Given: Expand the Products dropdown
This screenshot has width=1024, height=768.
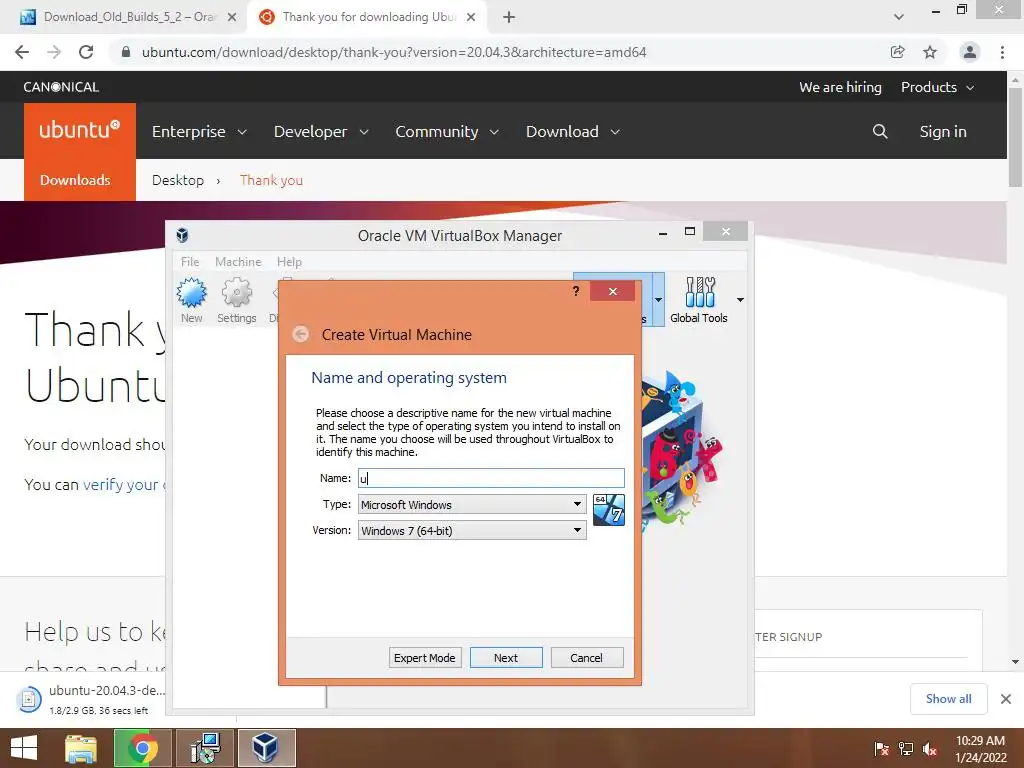Looking at the screenshot, I should [938, 87].
